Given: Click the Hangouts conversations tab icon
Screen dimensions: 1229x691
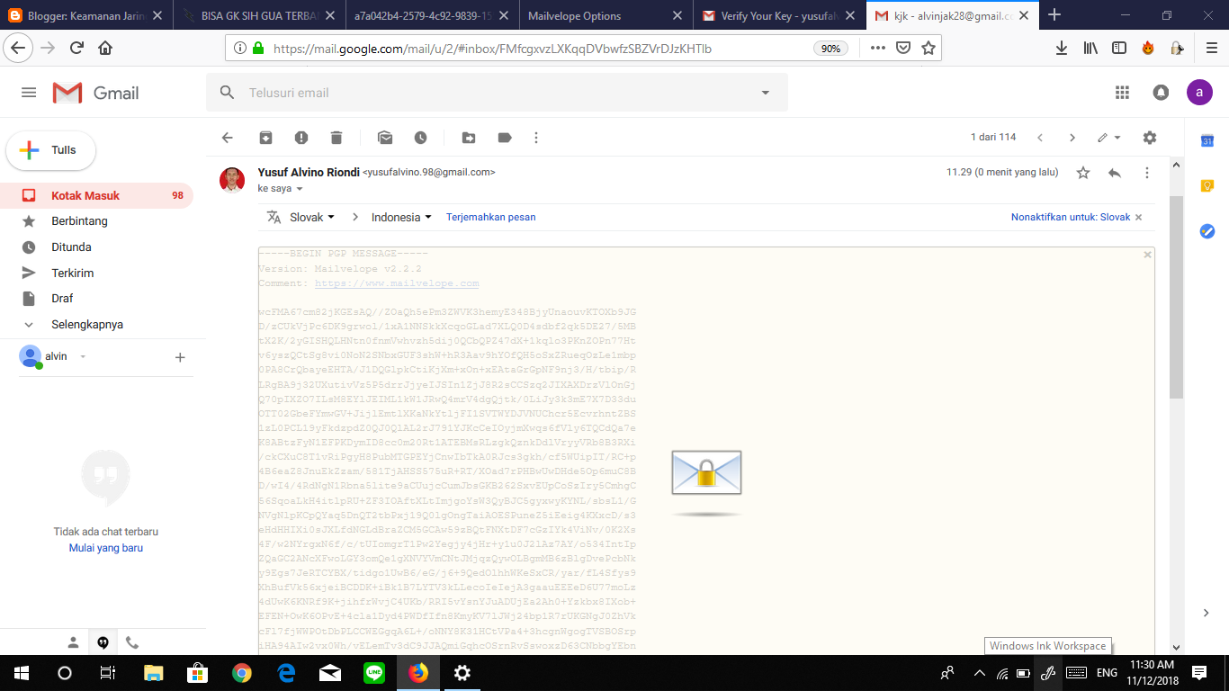Looking at the screenshot, I should (x=102, y=643).
